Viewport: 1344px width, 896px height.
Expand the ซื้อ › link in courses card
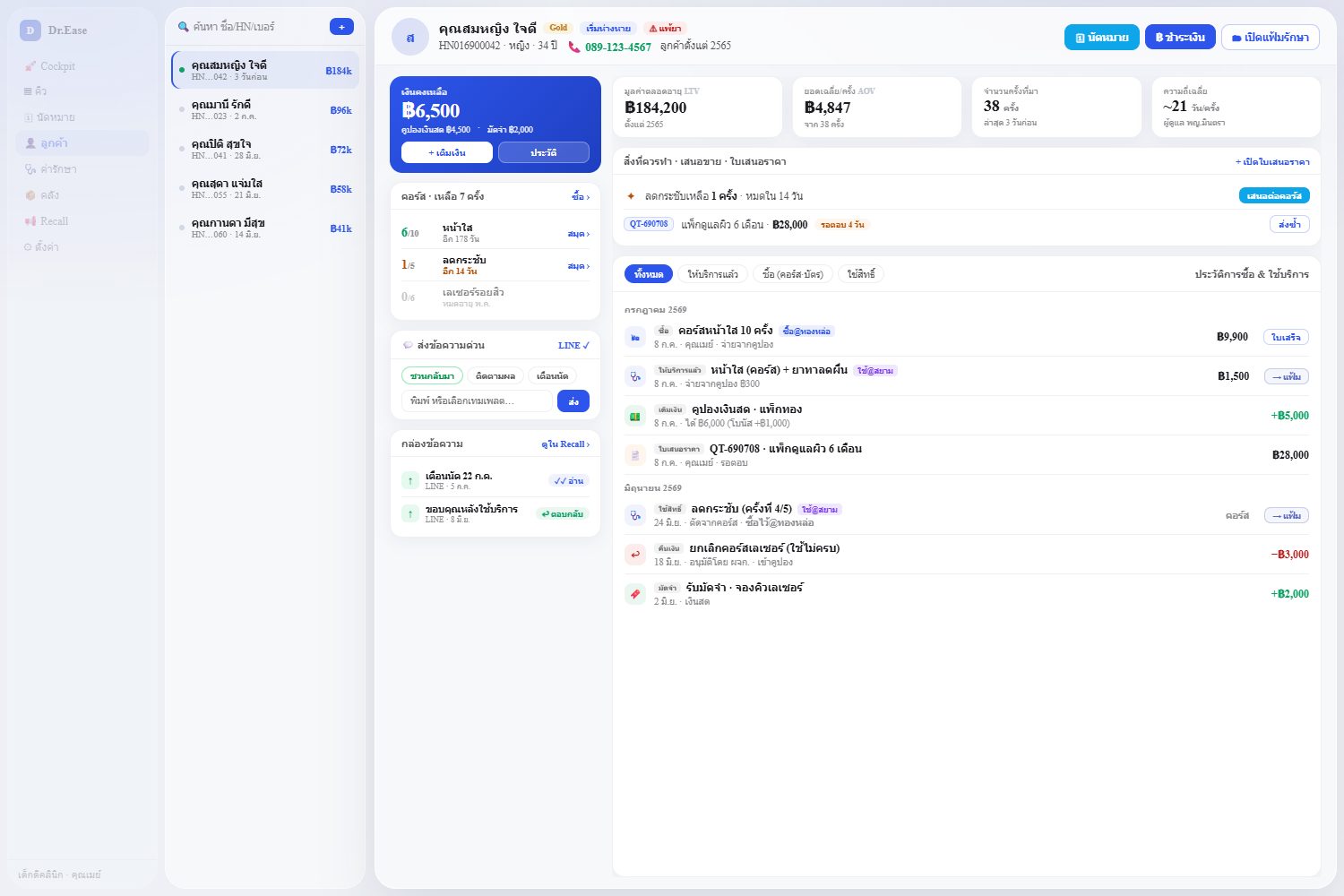pos(581,197)
